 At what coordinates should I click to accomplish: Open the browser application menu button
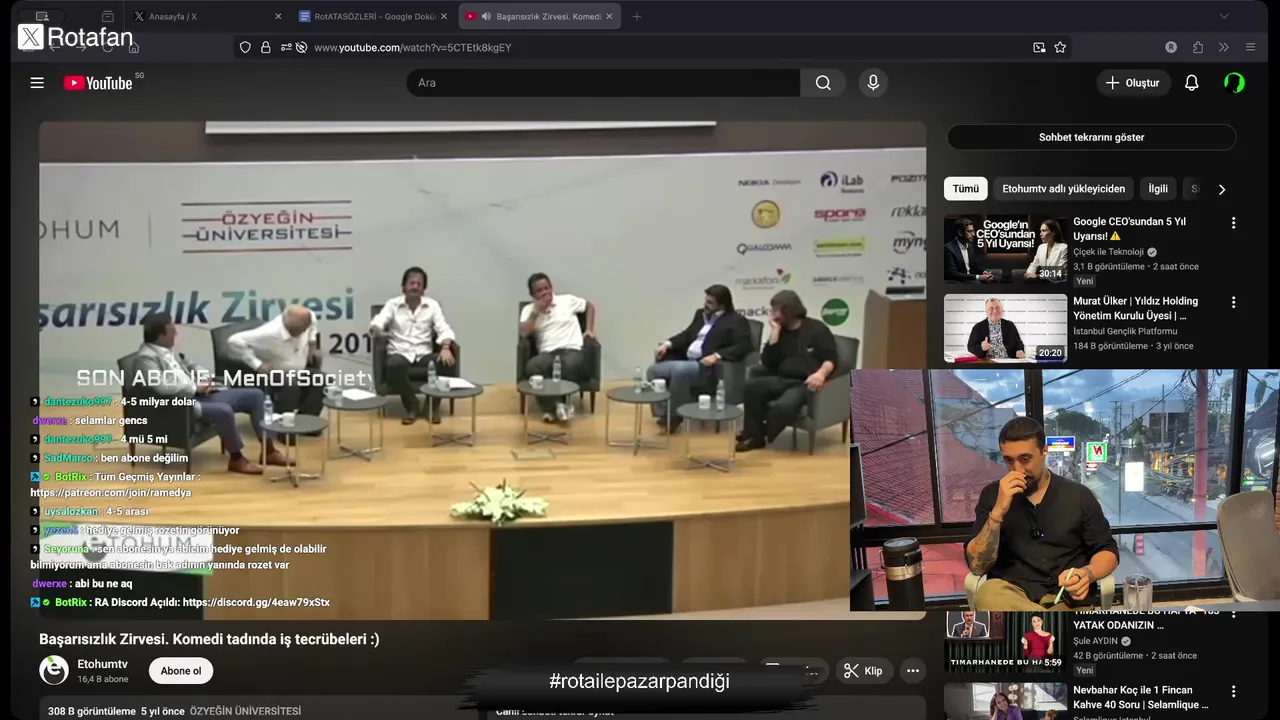1250,47
